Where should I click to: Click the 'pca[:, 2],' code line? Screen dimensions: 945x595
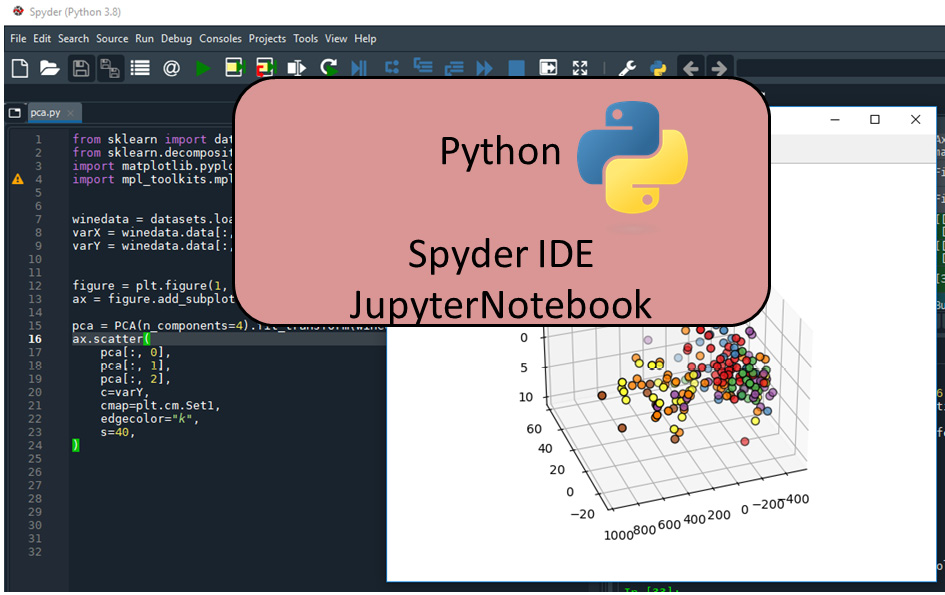[x=136, y=379]
